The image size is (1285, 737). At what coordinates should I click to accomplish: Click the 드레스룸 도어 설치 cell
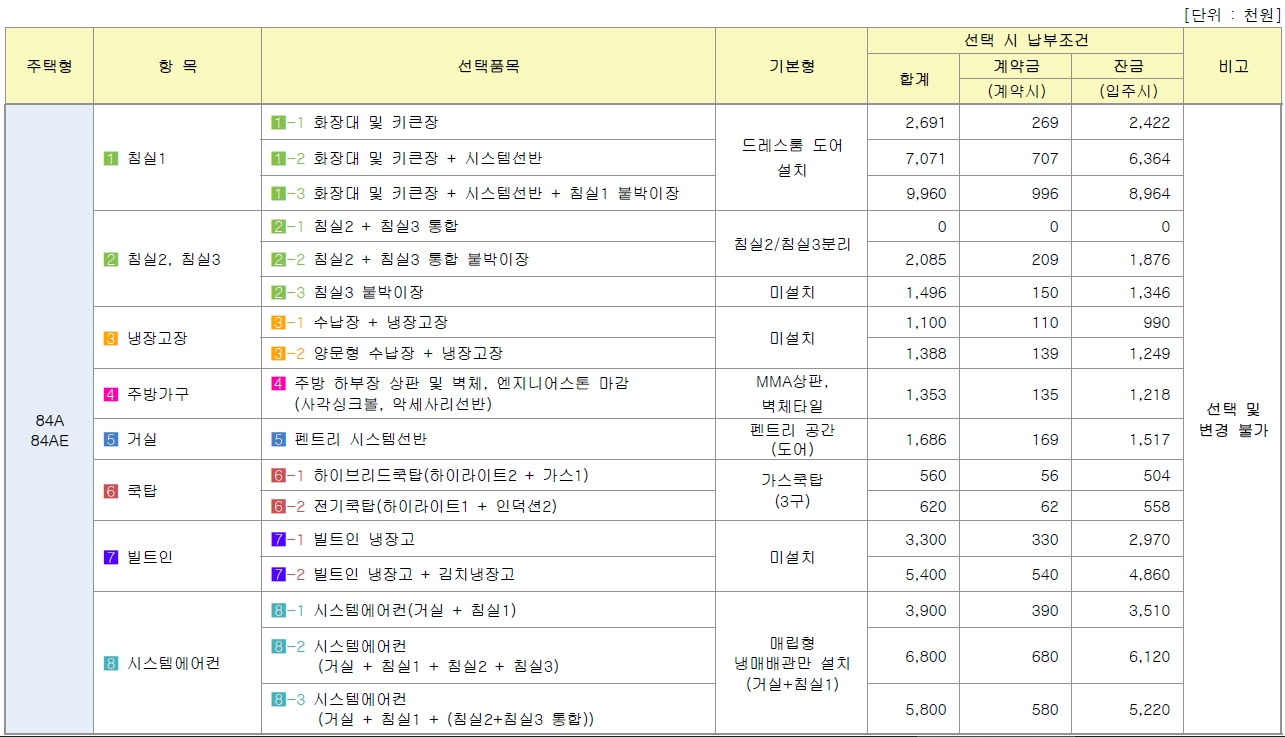pos(791,158)
